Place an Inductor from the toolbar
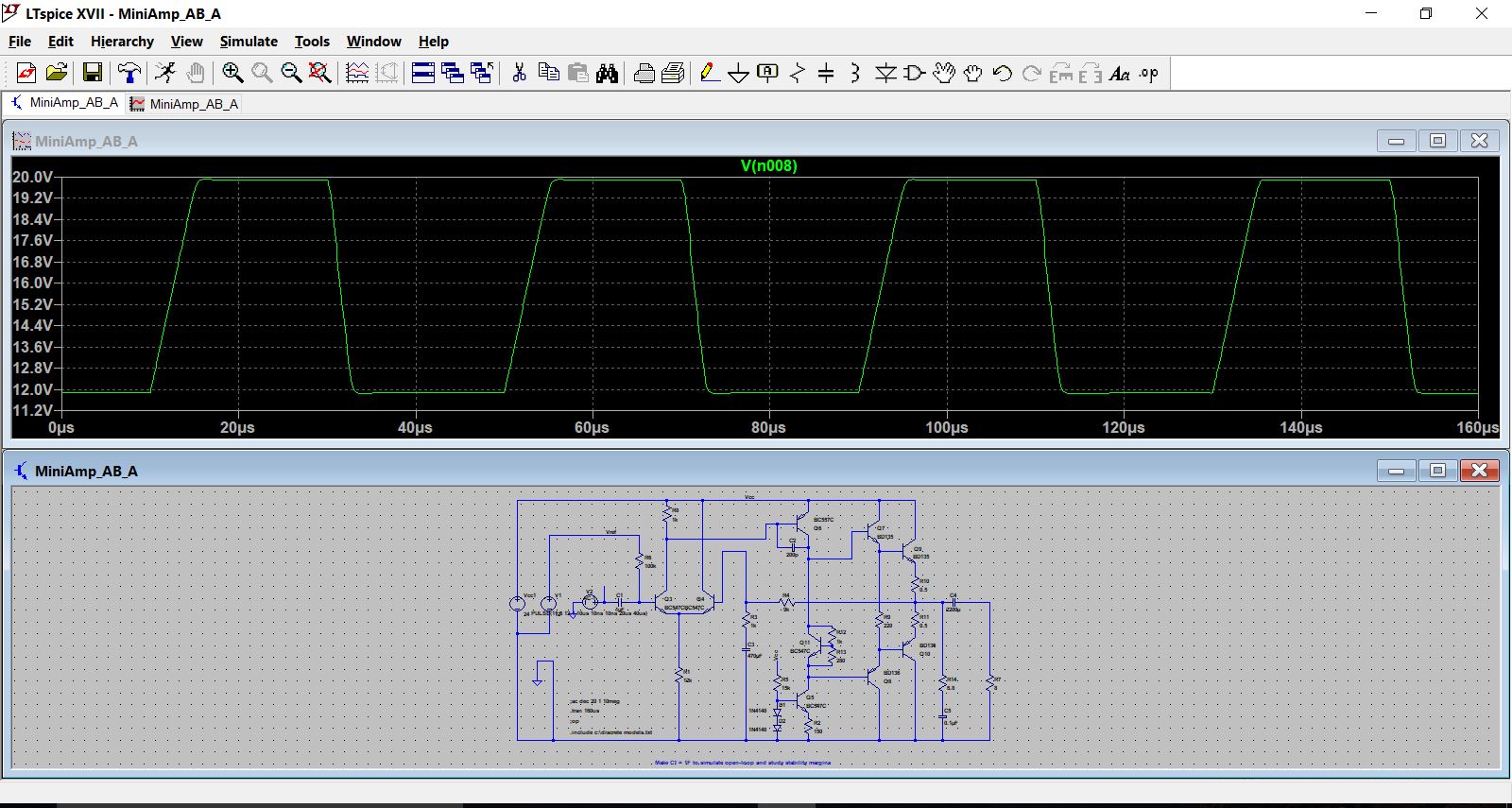Screen dimensions: 1512x808 [855, 73]
